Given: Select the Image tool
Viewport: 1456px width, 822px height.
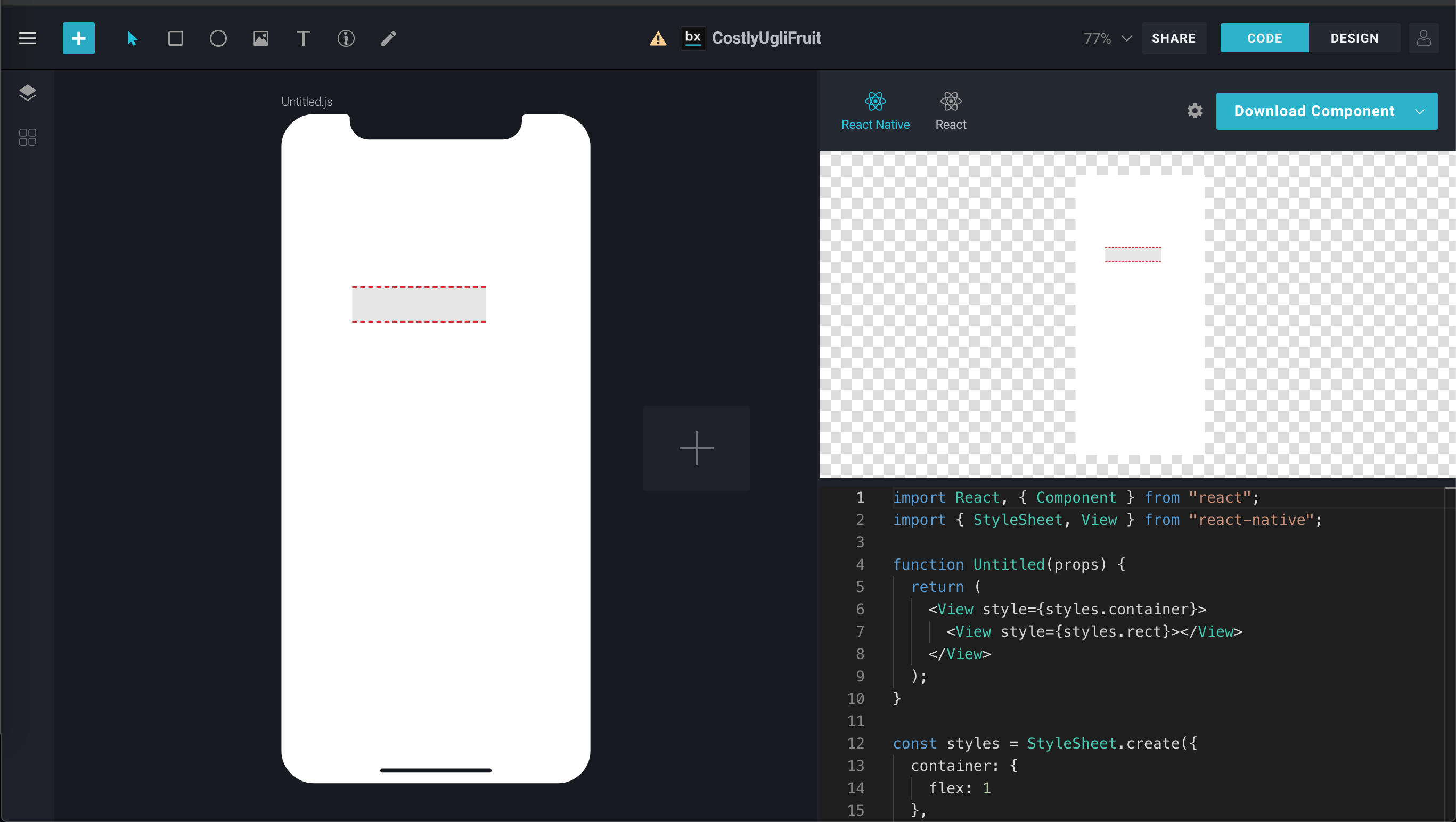Looking at the screenshot, I should click(260, 38).
